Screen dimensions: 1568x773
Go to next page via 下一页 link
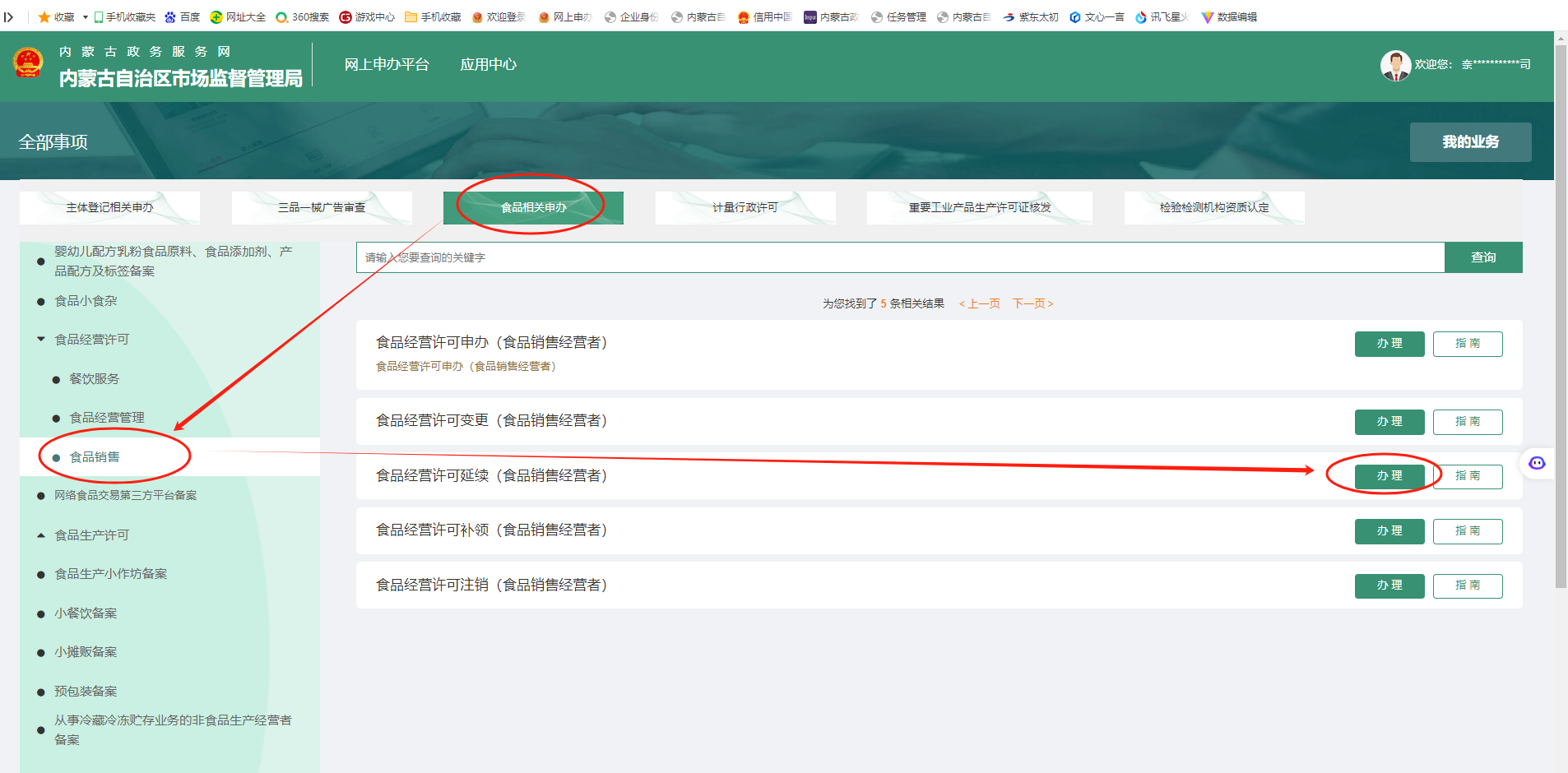tap(1032, 303)
